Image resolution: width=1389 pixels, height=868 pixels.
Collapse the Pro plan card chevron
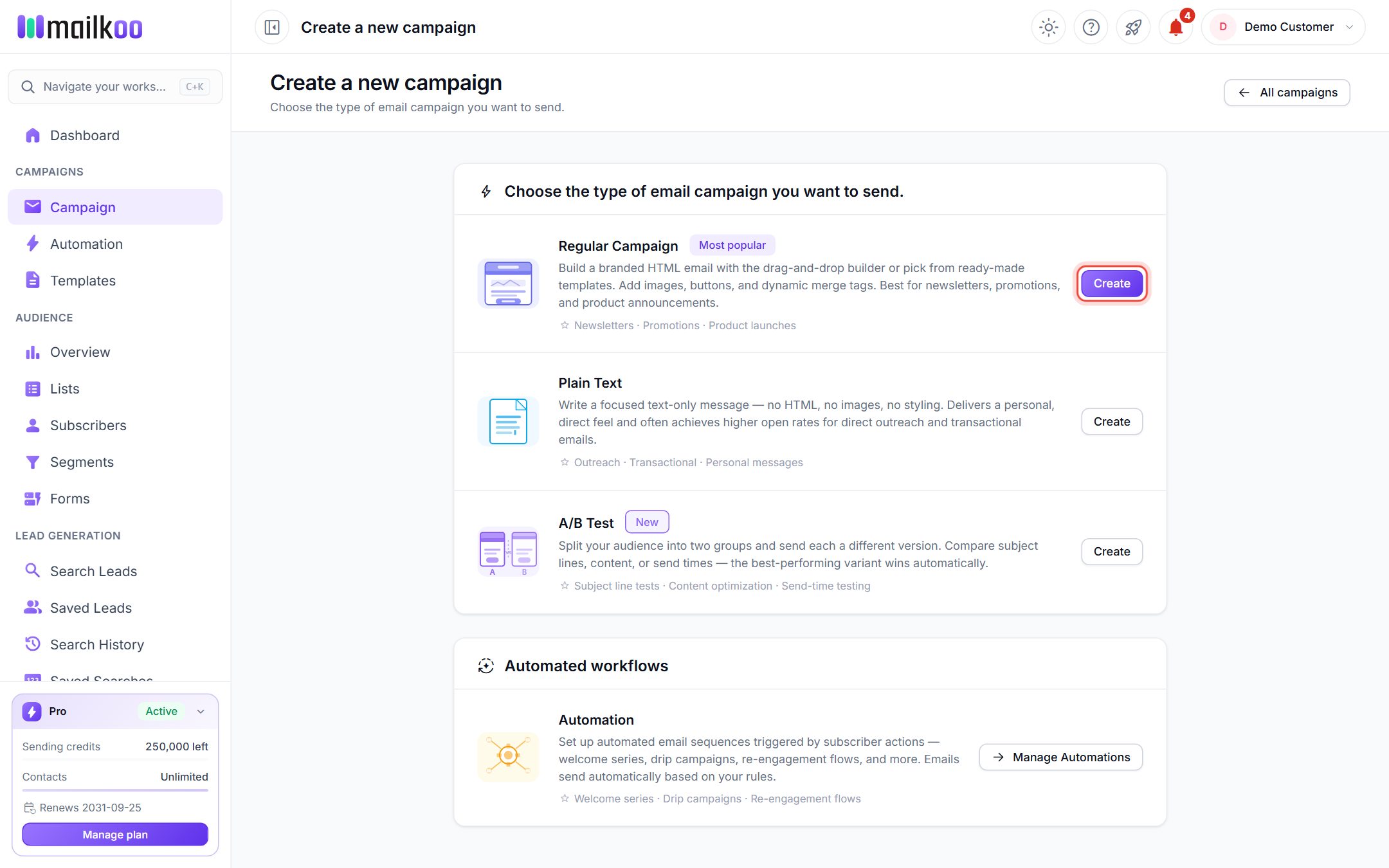(201, 711)
